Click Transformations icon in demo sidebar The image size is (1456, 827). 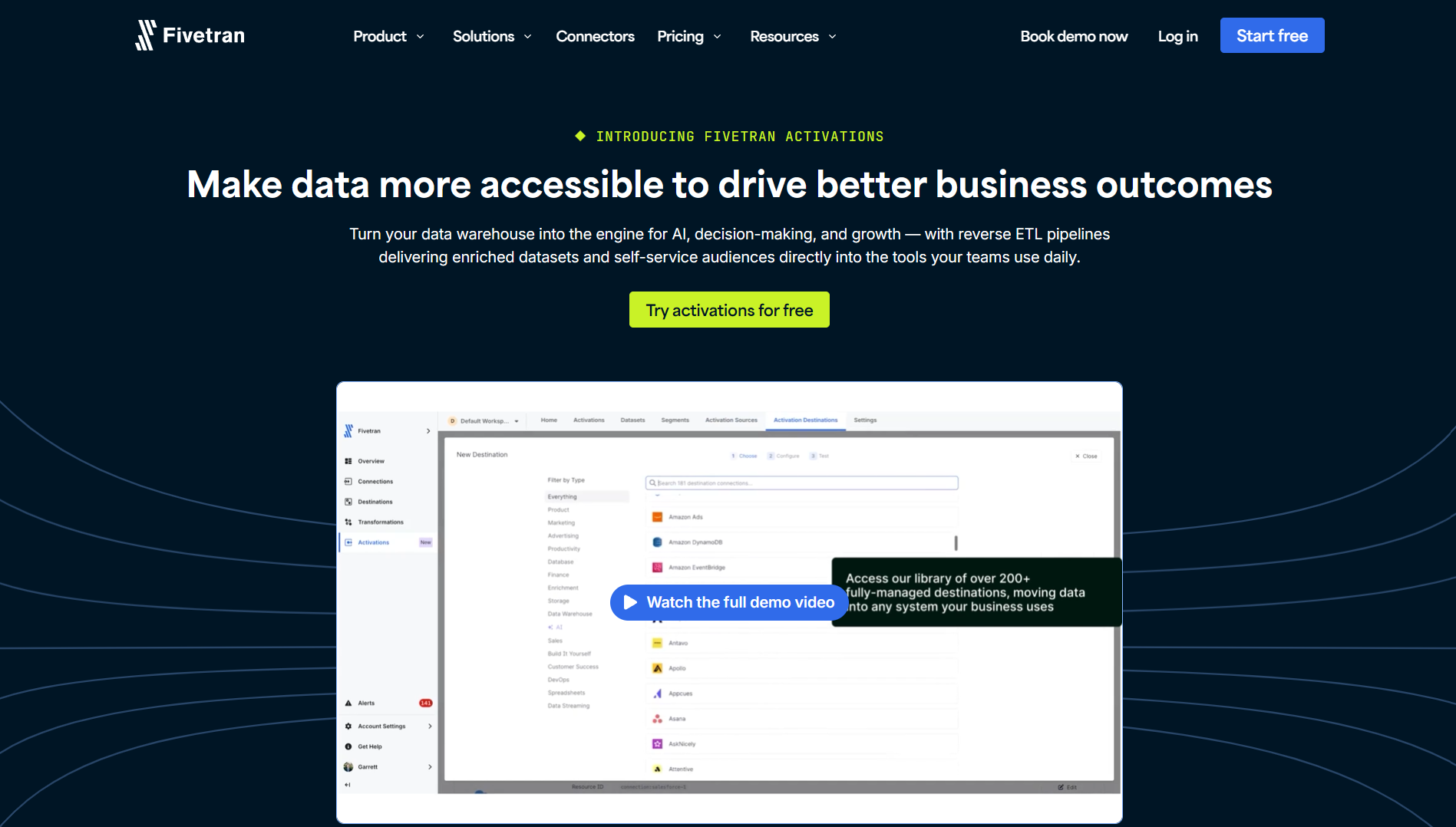[x=348, y=522]
